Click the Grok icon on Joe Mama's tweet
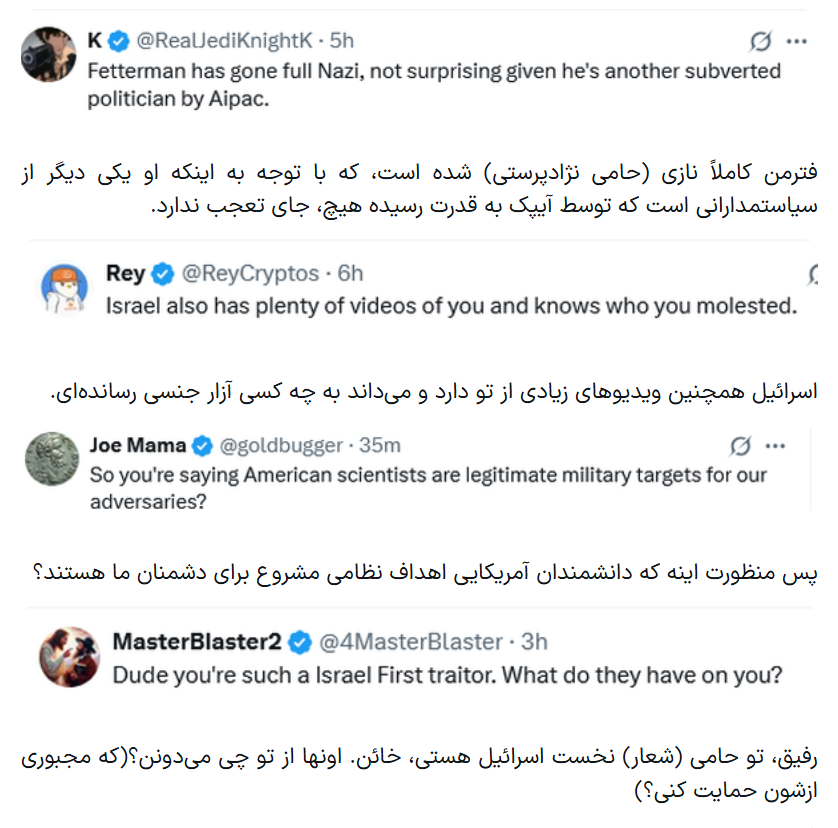Image resolution: width=838 pixels, height=828 pixels. pyautogui.click(x=741, y=446)
